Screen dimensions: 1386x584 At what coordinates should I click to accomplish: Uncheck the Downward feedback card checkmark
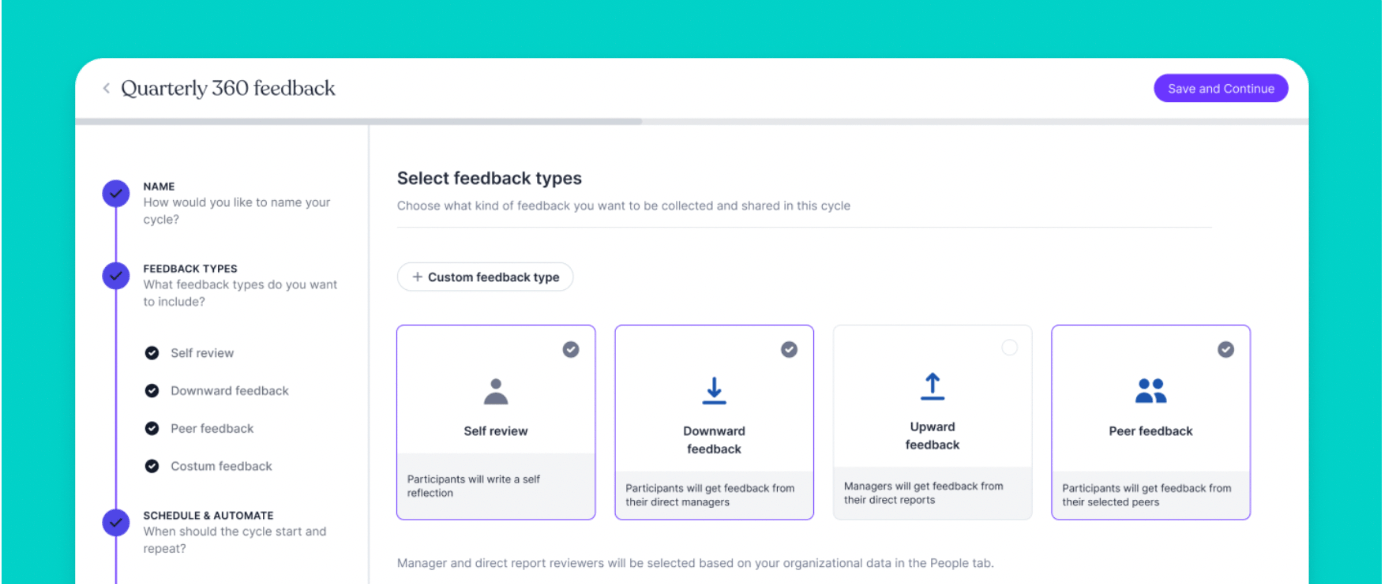pos(789,349)
